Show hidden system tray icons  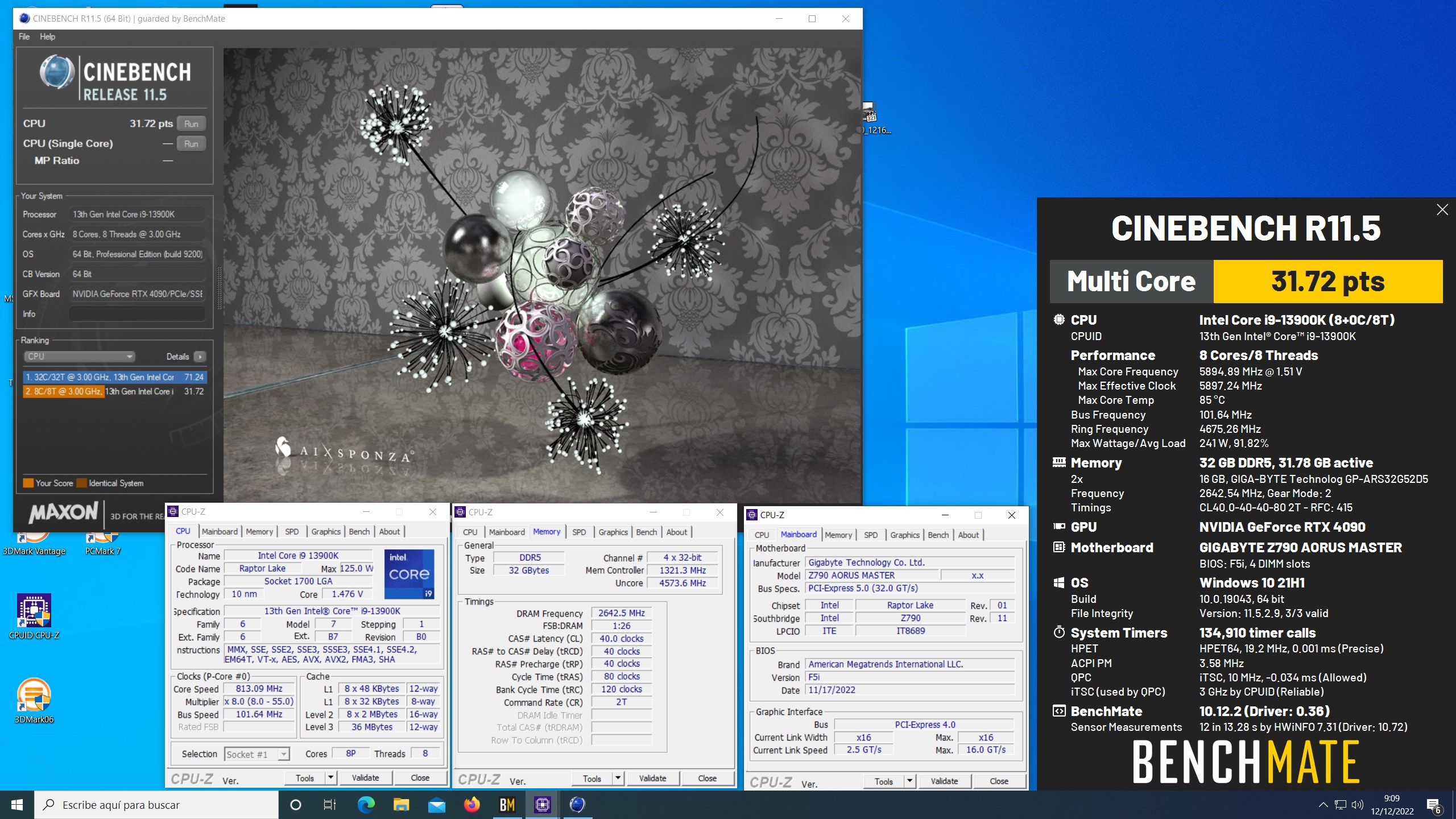pyautogui.click(x=1323, y=805)
